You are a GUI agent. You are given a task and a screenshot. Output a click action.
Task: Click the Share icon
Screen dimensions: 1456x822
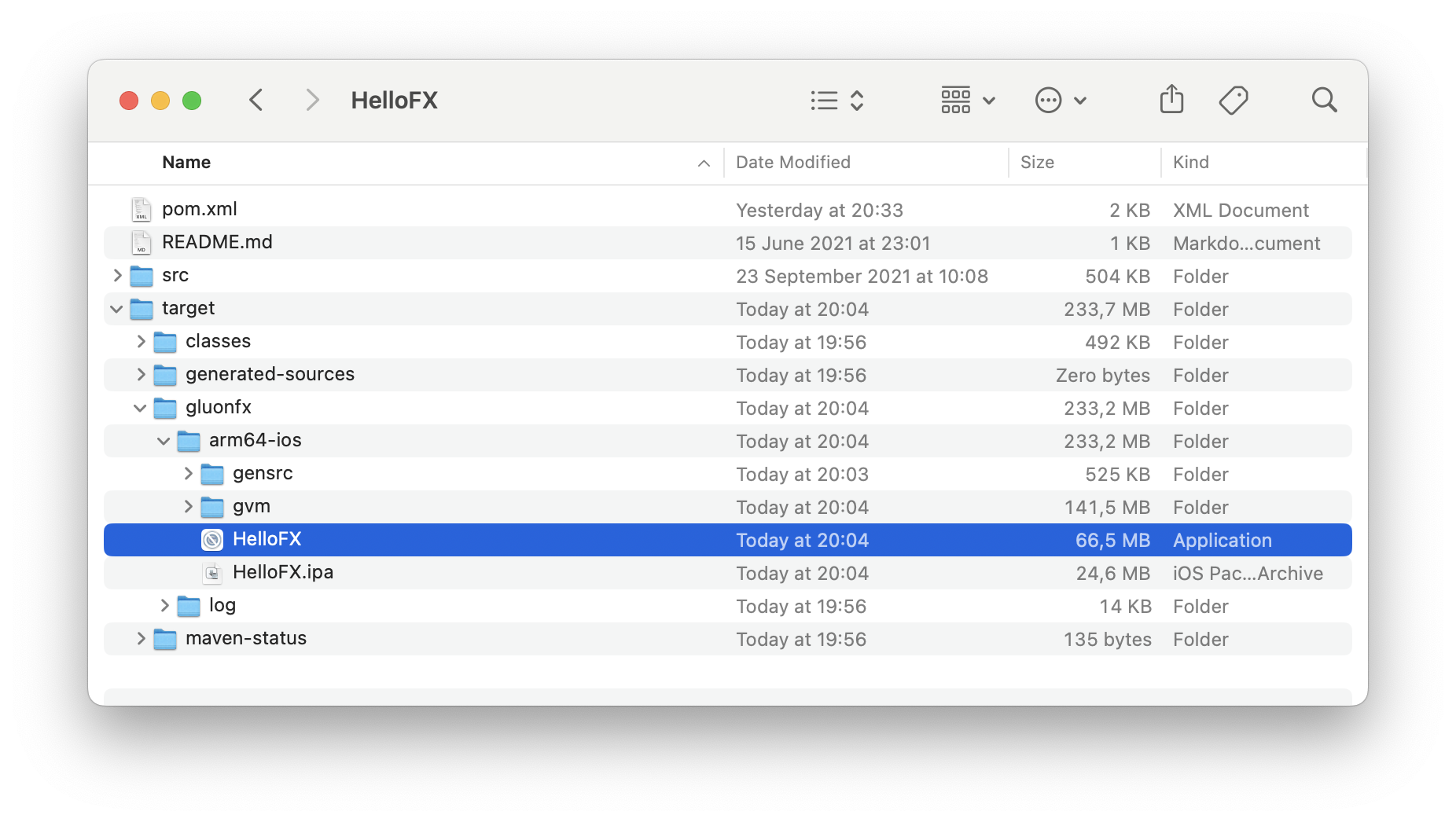tap(1171, 99)
